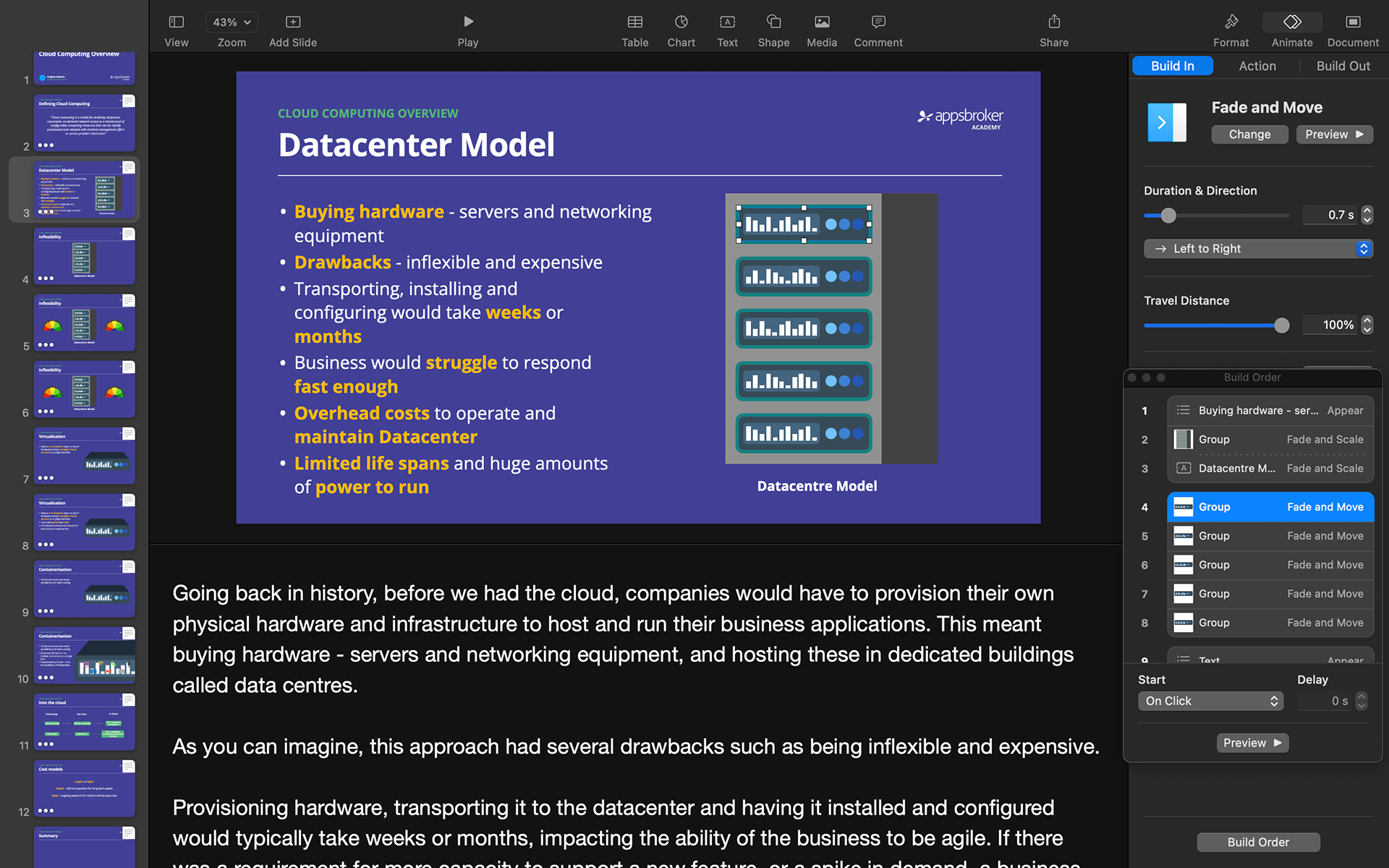Open the Share icon

click(x=1053, y=22)
